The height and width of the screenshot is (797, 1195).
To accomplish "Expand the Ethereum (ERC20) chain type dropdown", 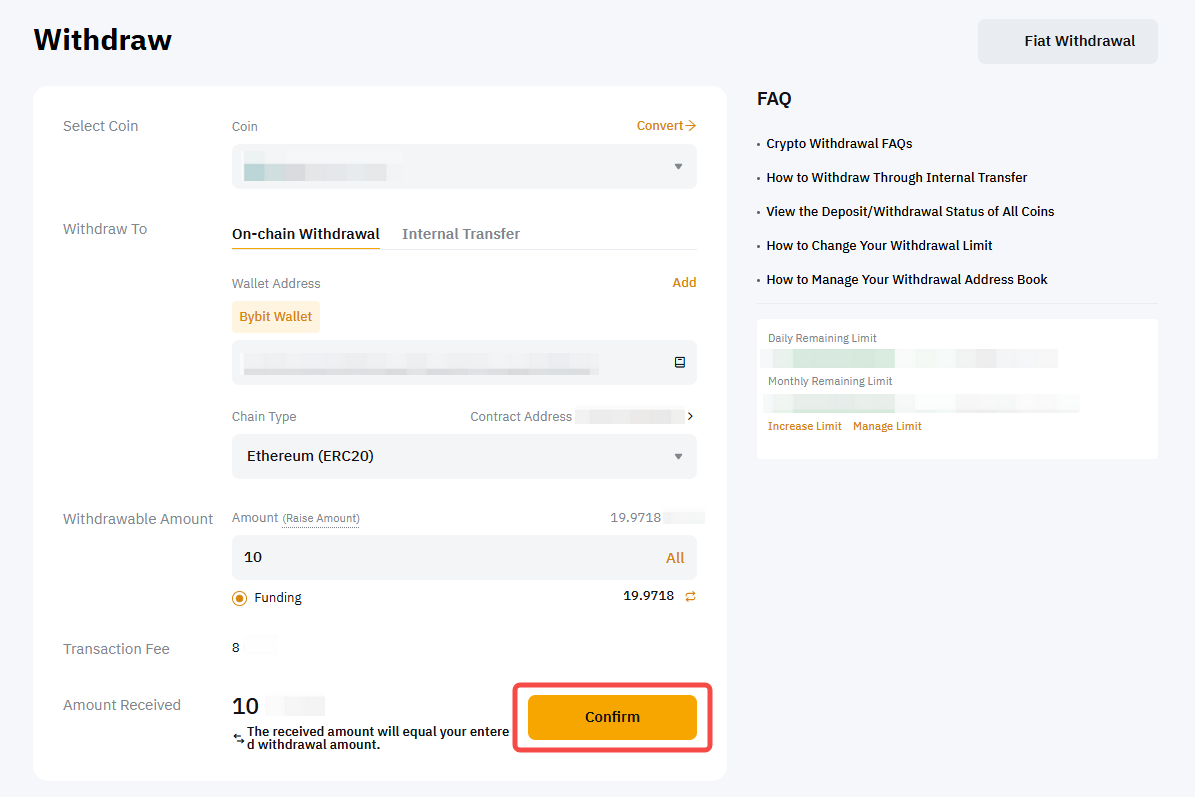I will [464, 457].
